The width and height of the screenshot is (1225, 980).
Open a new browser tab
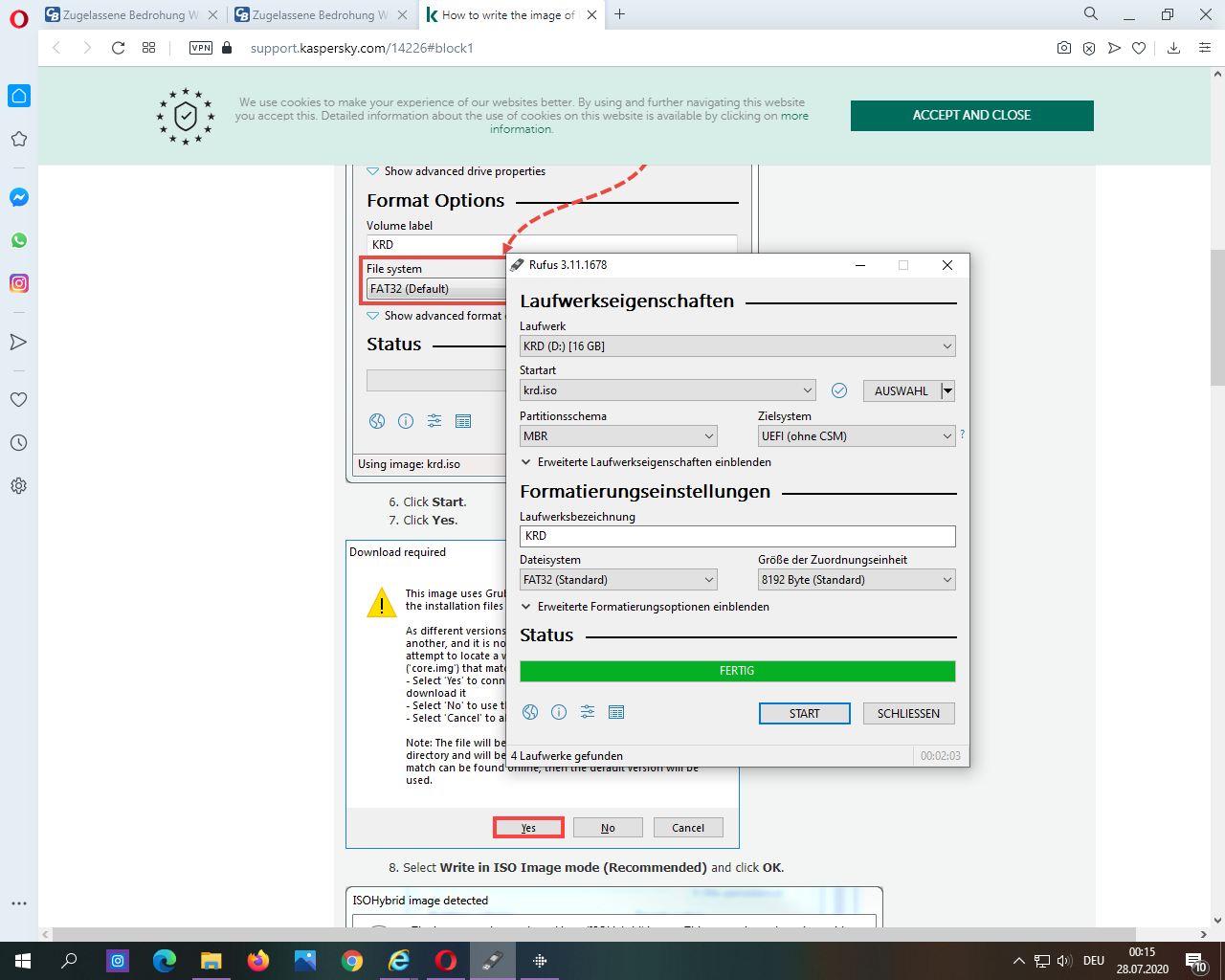[620, 14]
